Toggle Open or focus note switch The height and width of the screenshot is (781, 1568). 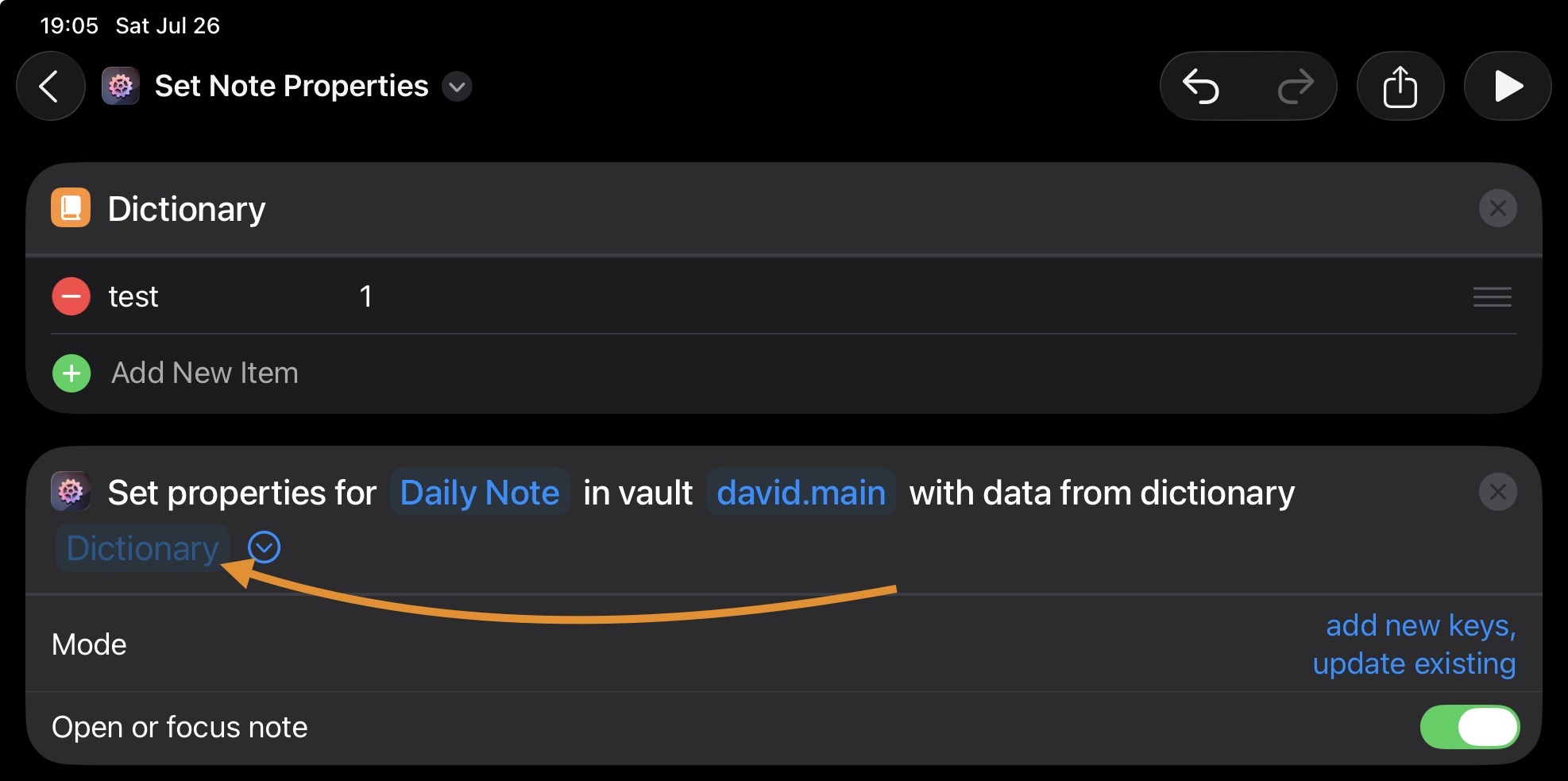(1469, 727)
